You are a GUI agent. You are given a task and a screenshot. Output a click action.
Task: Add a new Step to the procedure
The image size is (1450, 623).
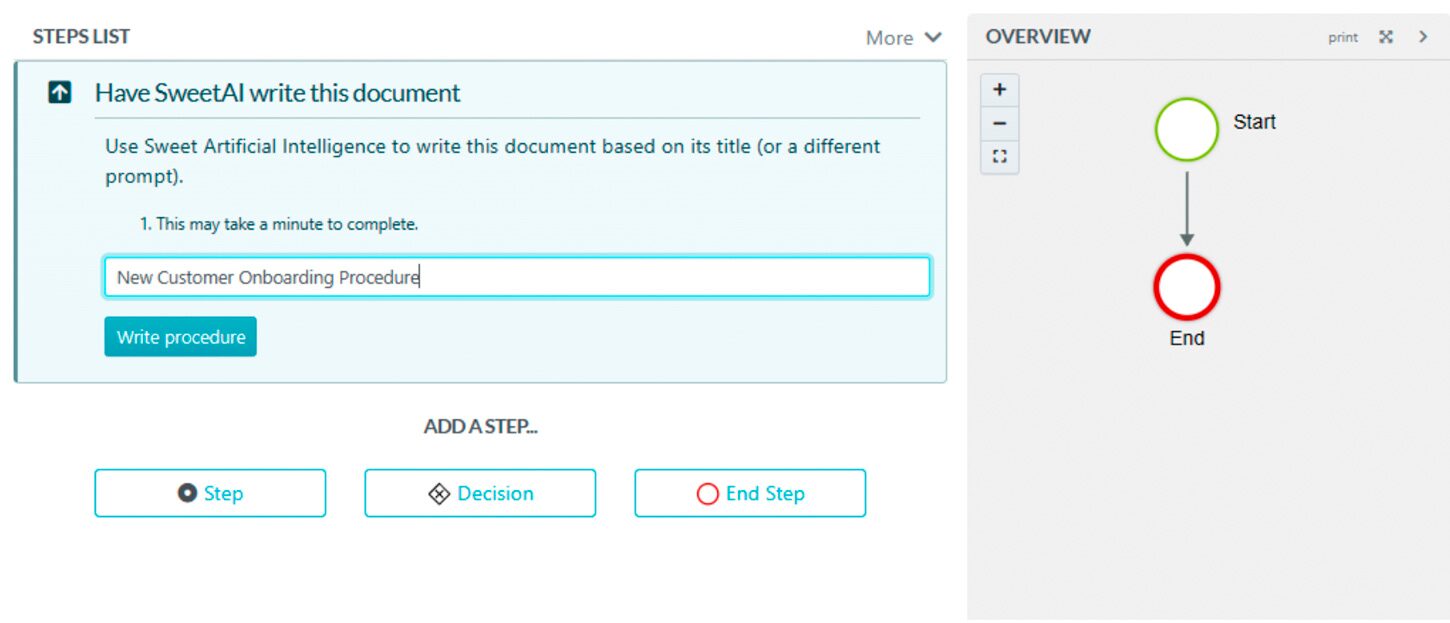210,493
